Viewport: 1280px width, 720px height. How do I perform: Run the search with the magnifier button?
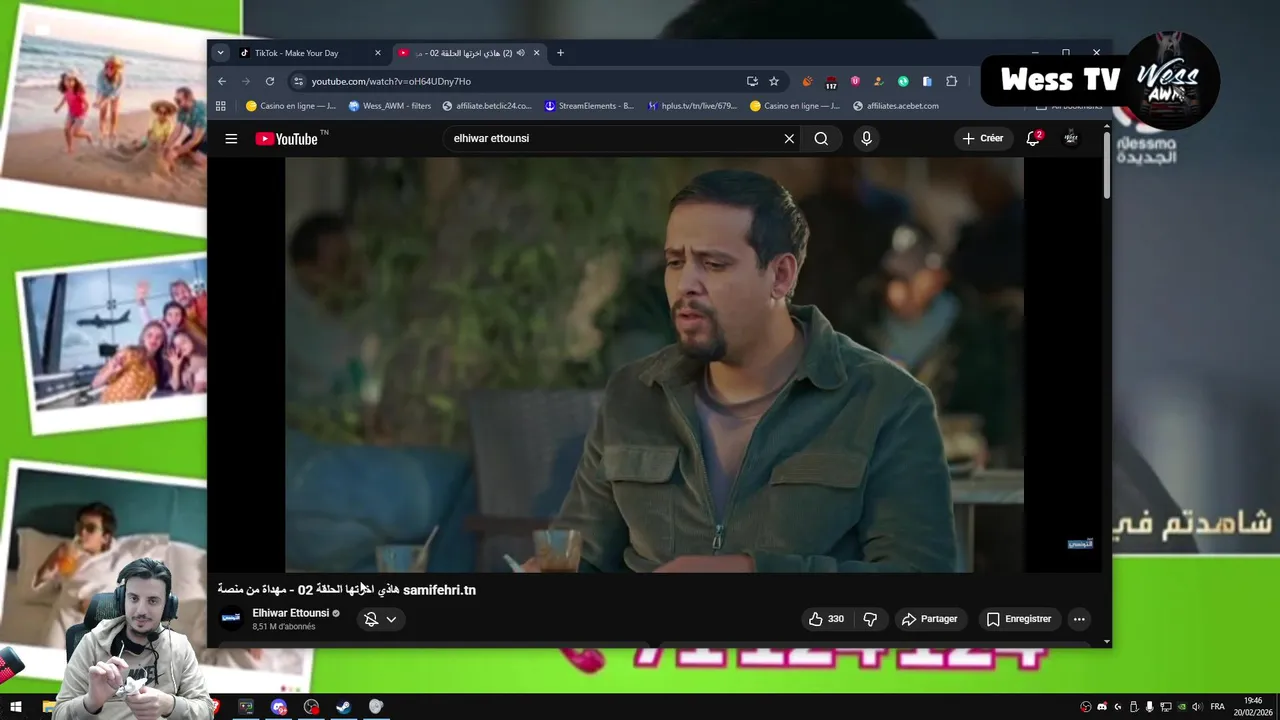click(x=821, y=139)
